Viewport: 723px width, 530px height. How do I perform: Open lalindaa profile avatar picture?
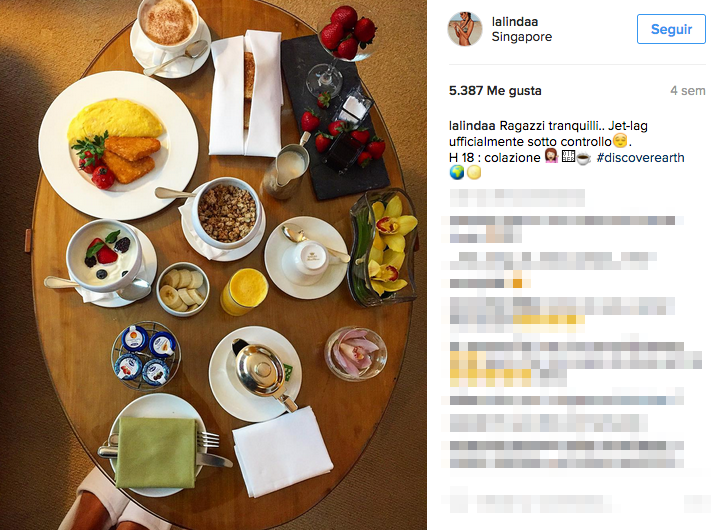coord(465,29)
